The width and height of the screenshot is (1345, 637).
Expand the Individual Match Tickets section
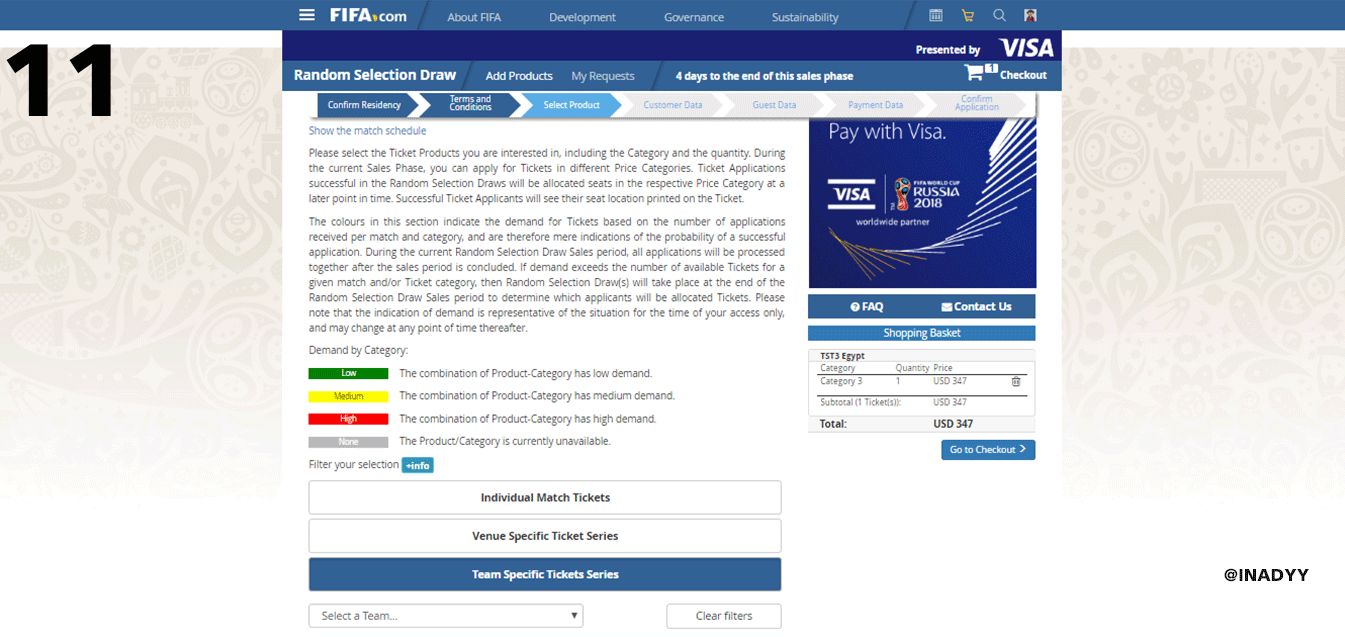coord(545,497)
